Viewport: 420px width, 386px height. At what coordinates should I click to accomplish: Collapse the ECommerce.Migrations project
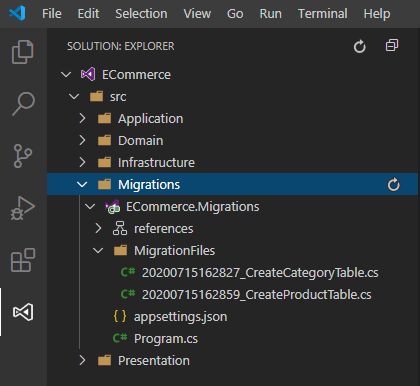tap(90, 206)
